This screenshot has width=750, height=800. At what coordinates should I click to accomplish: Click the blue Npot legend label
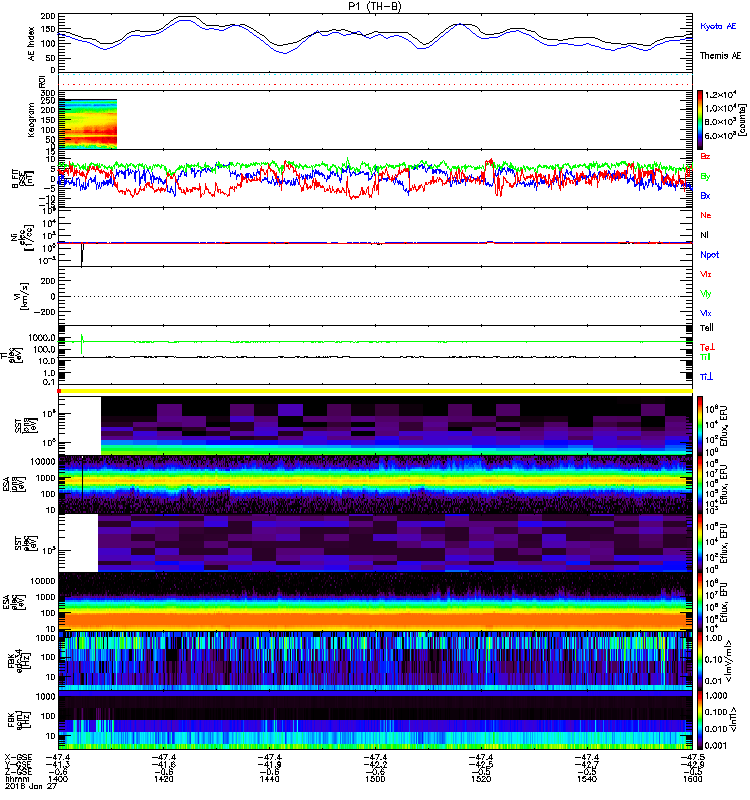coord(708,254)
